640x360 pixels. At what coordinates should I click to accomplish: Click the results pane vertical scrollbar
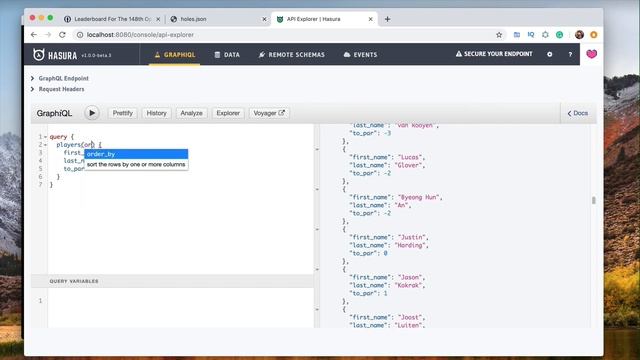(594, 200)
